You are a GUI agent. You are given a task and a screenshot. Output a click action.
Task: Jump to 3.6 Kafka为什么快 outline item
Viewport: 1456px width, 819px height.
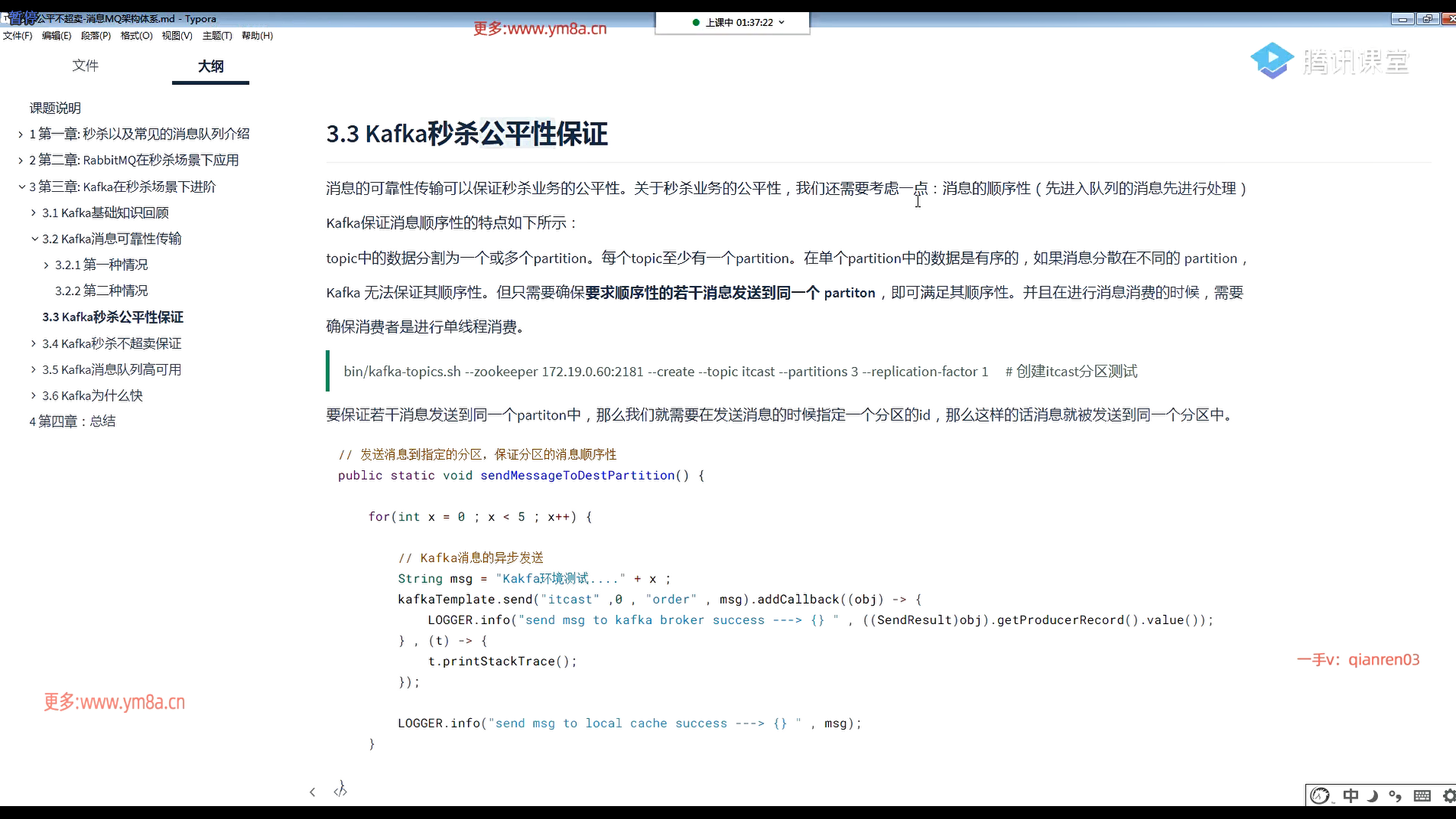point(92,396)
